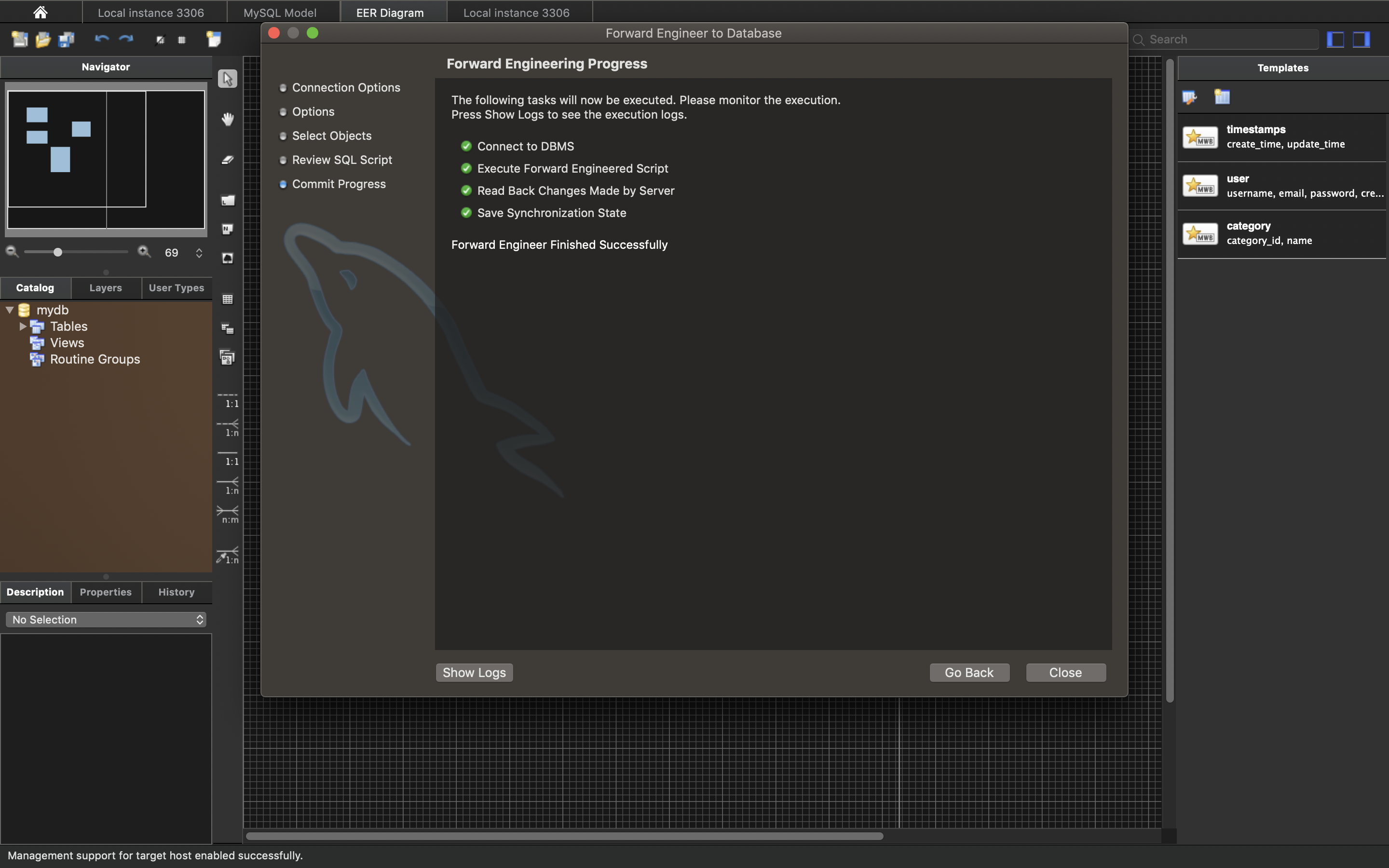The height and width of the screenshot is (868, 1389).
Task: Click the Close button in wizard
Action: [1066, 672]
